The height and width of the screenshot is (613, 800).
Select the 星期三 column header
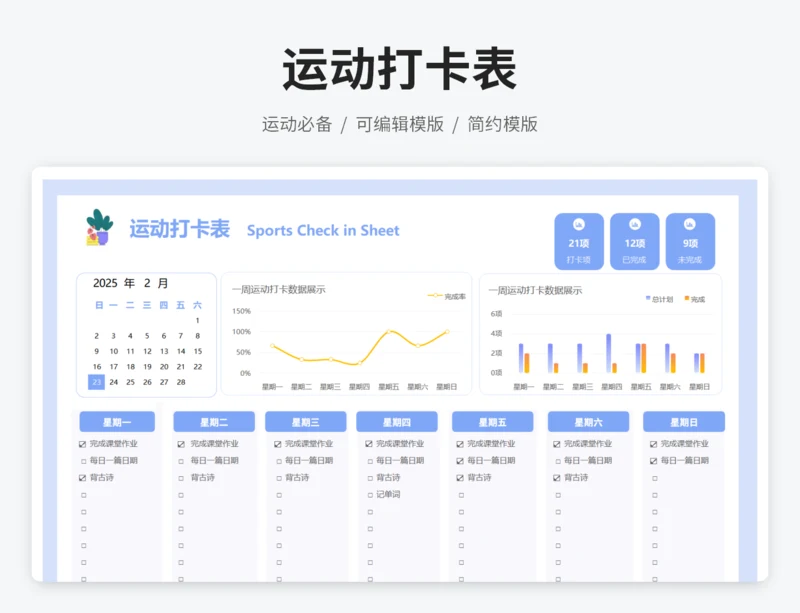(x=306, y=422)
